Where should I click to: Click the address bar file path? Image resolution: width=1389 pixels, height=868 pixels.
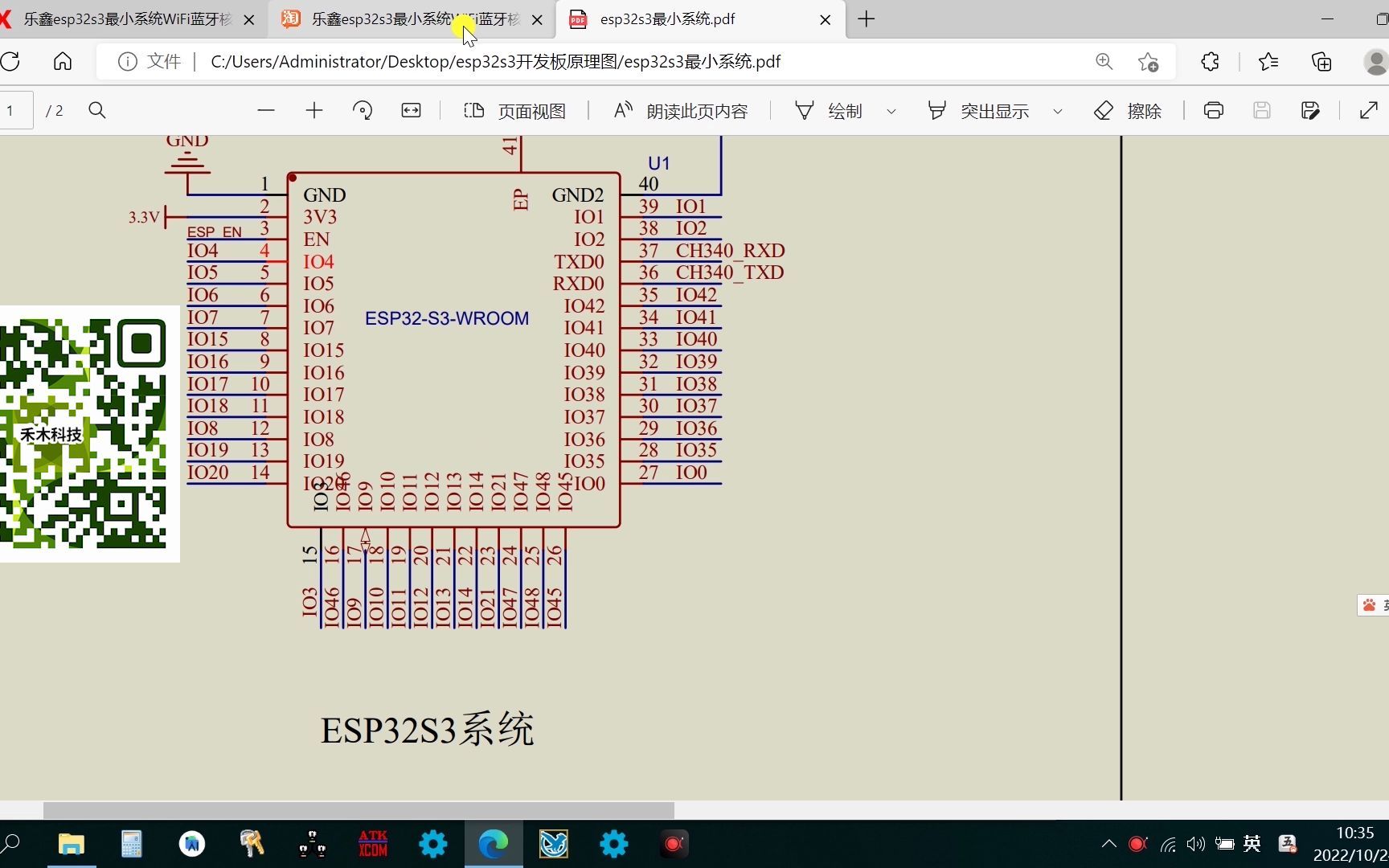(x=495, y=62)
